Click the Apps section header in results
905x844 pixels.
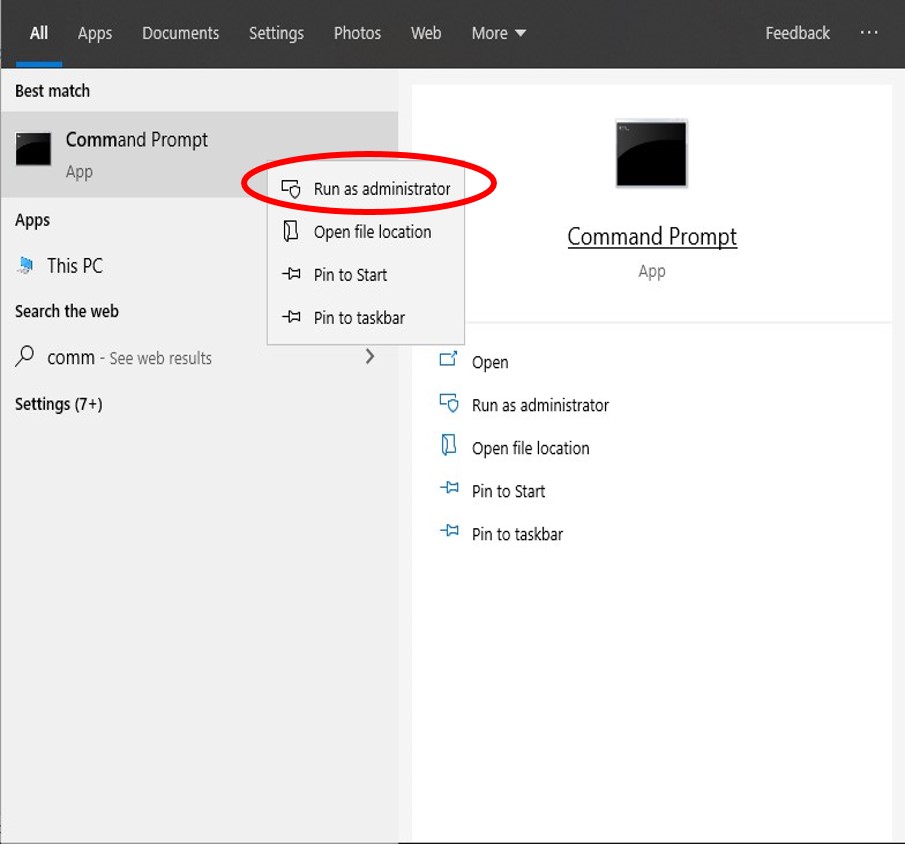coord(32,221)
